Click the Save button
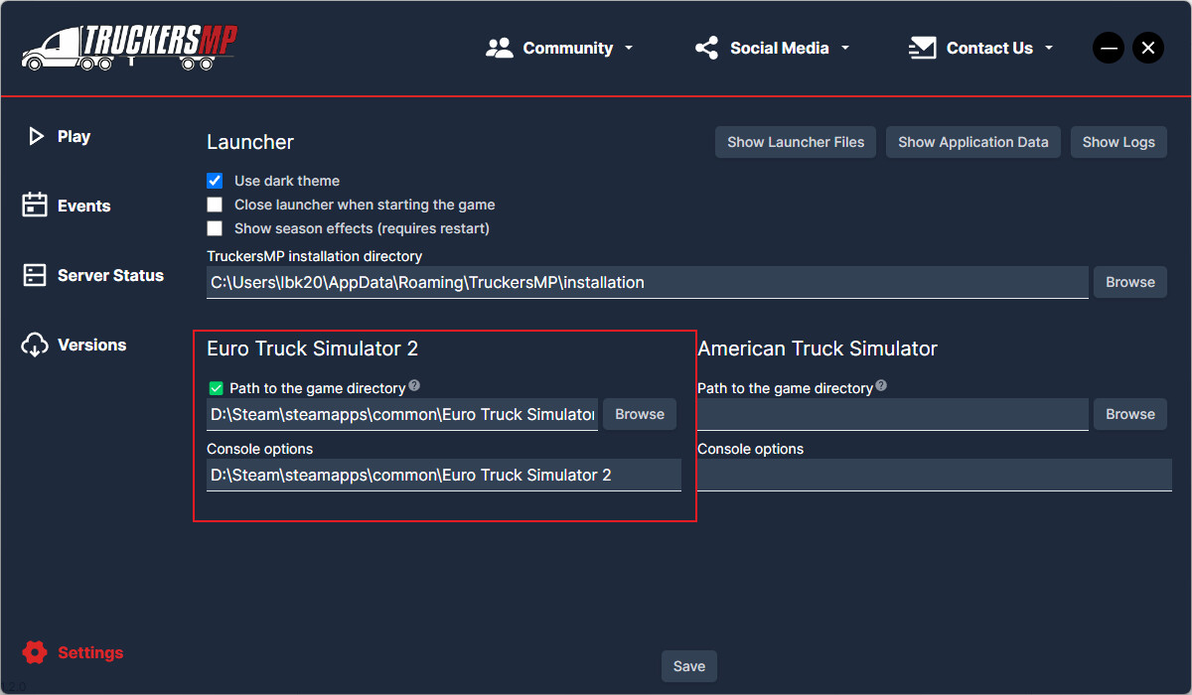Image resolution: width=1192 pixels, height=695 pixels. point(689,666)
